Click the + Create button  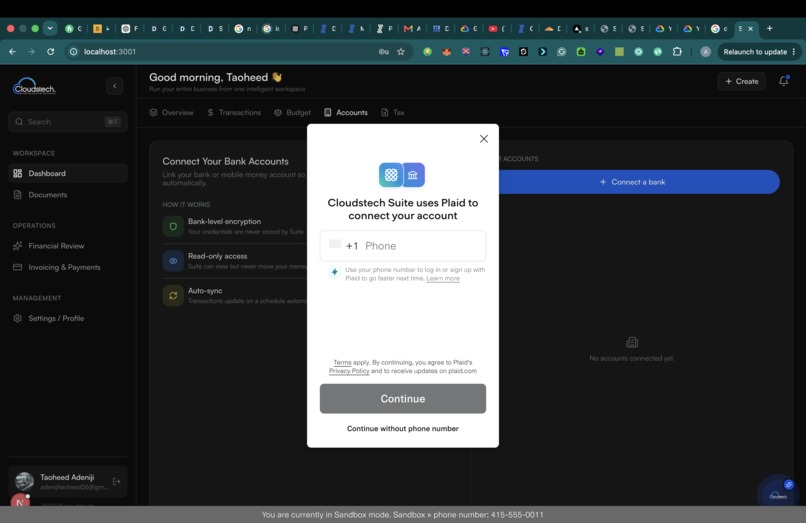pyautogui.click(x=741, y=81)
